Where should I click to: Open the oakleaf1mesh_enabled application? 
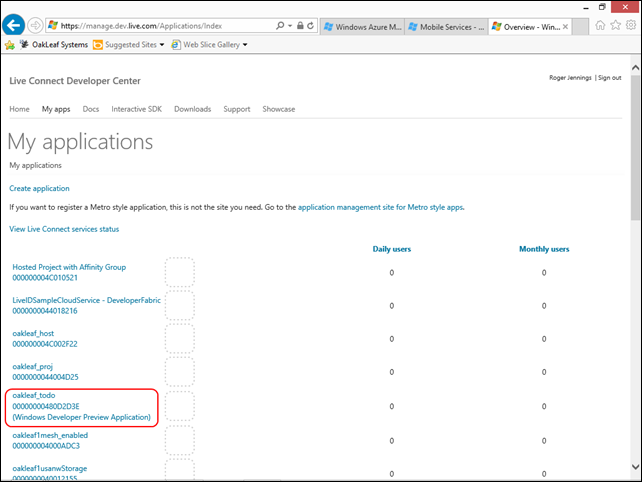pos(50,435)
